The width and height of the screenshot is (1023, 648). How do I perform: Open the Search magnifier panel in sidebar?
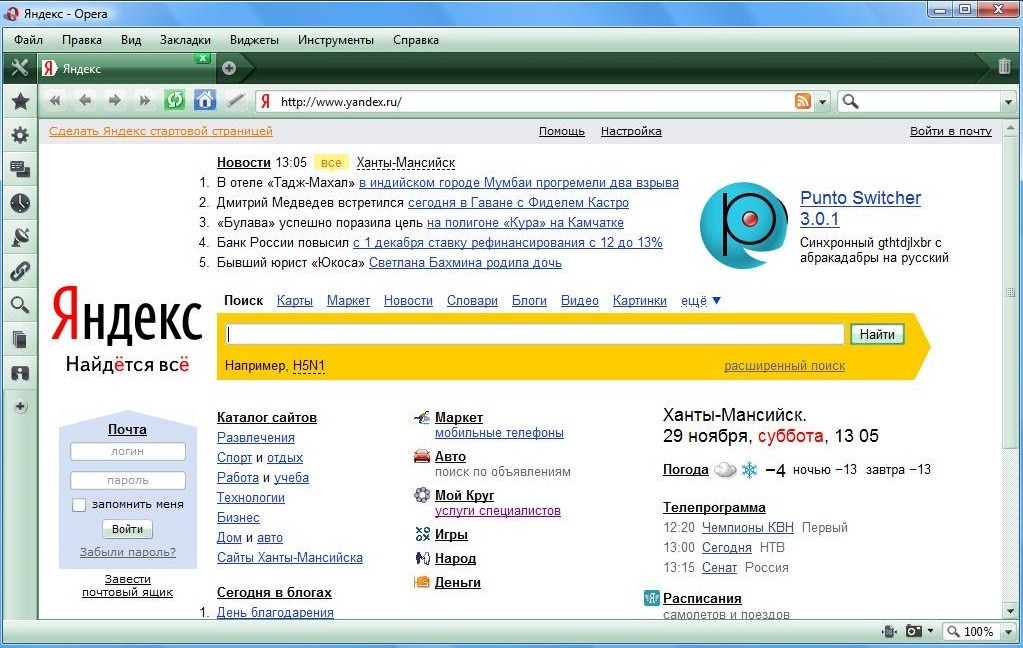(20, 305)
